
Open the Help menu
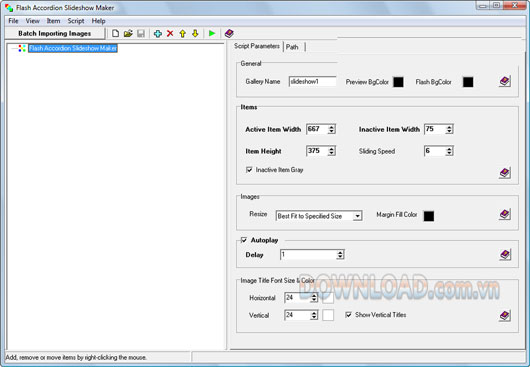(98, 21)
